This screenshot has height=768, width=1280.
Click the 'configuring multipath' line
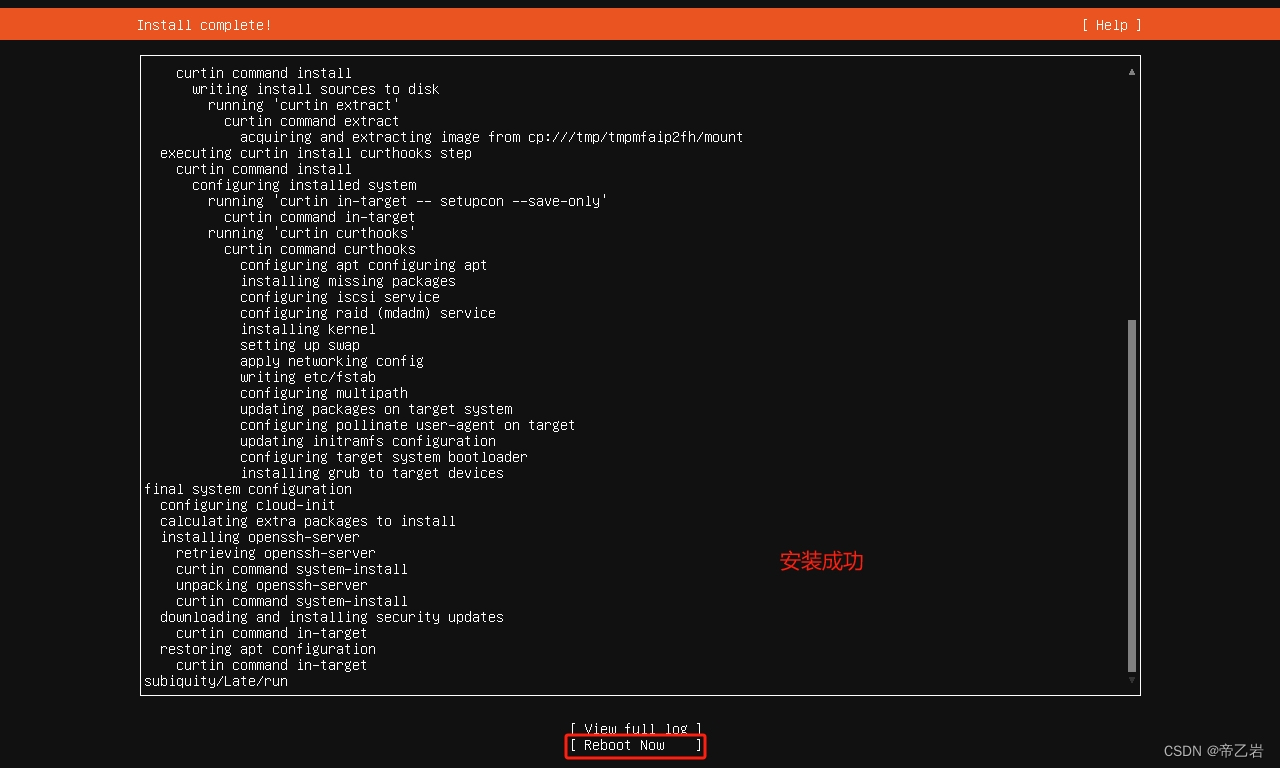324,393
